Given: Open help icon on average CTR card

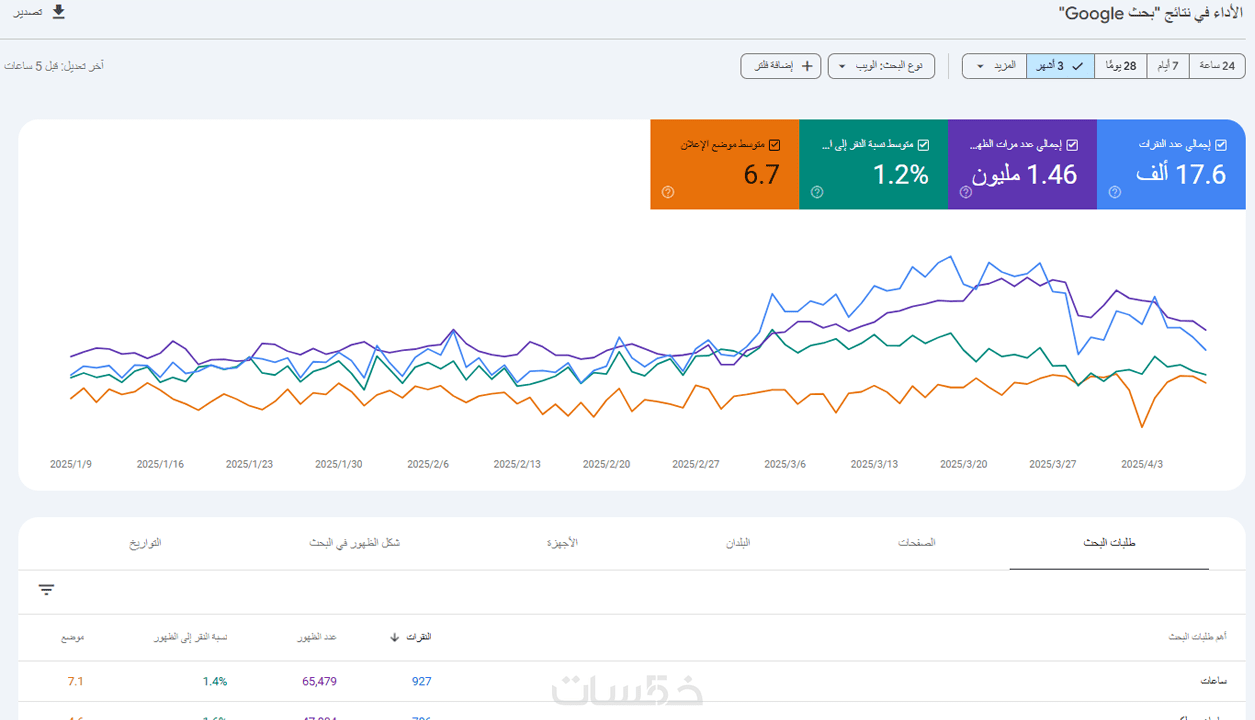Looking at the screenshot, I should pyautogui.click(x=817, y=192).
